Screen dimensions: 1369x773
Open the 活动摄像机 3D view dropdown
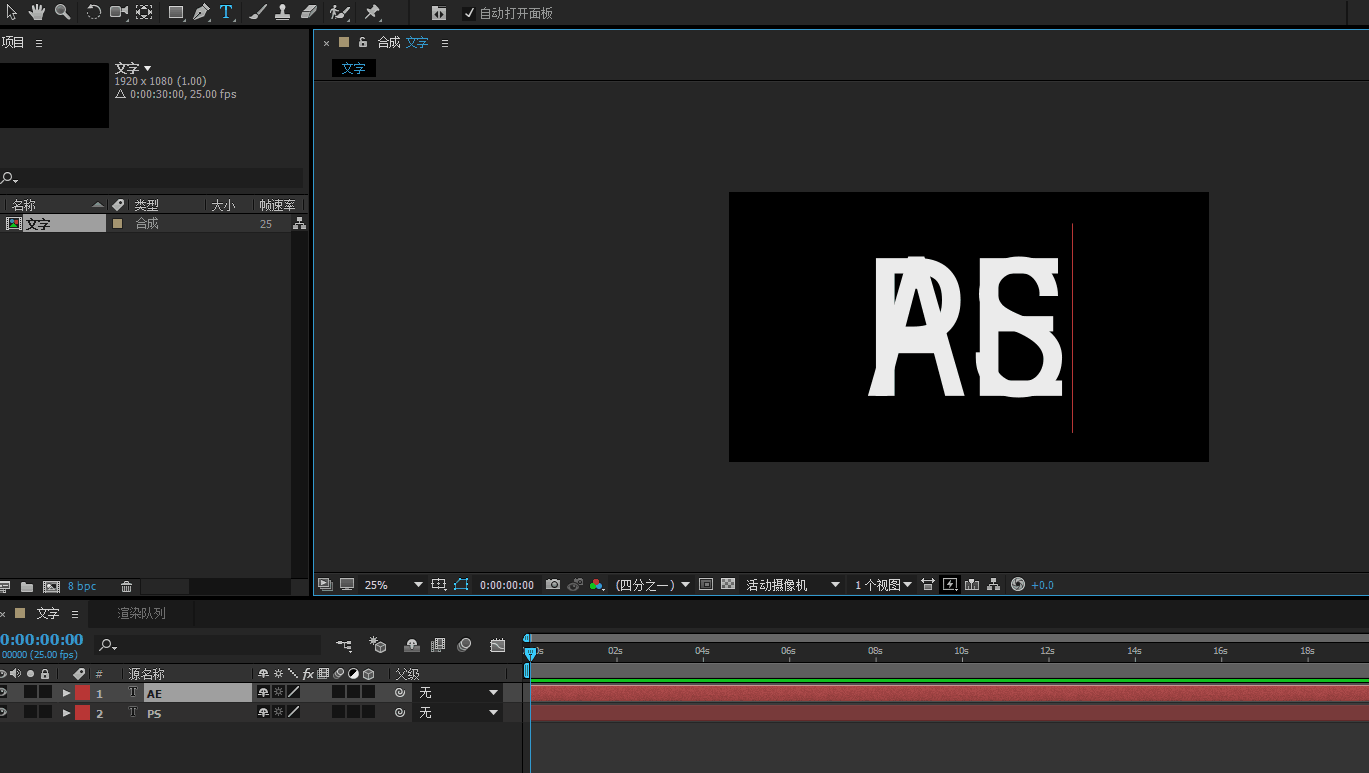793,585
